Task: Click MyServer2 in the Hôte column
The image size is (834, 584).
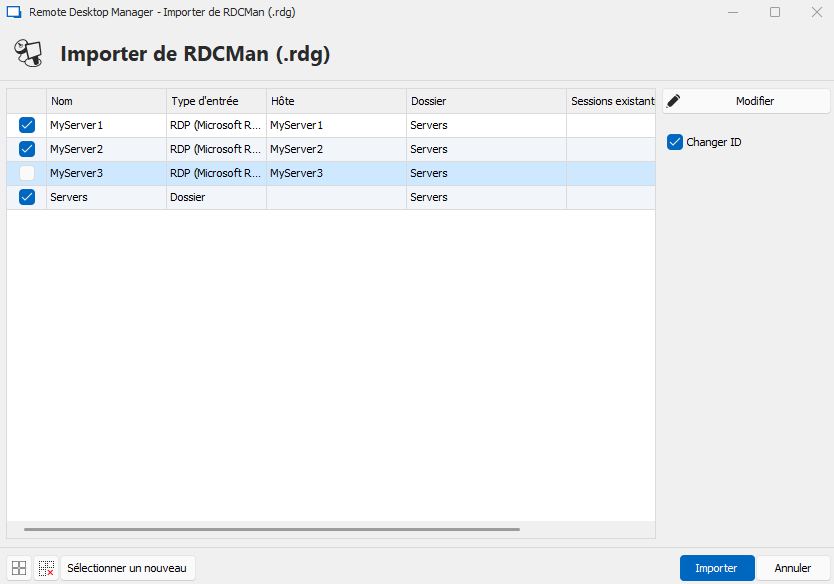Action: pos(337,149)
